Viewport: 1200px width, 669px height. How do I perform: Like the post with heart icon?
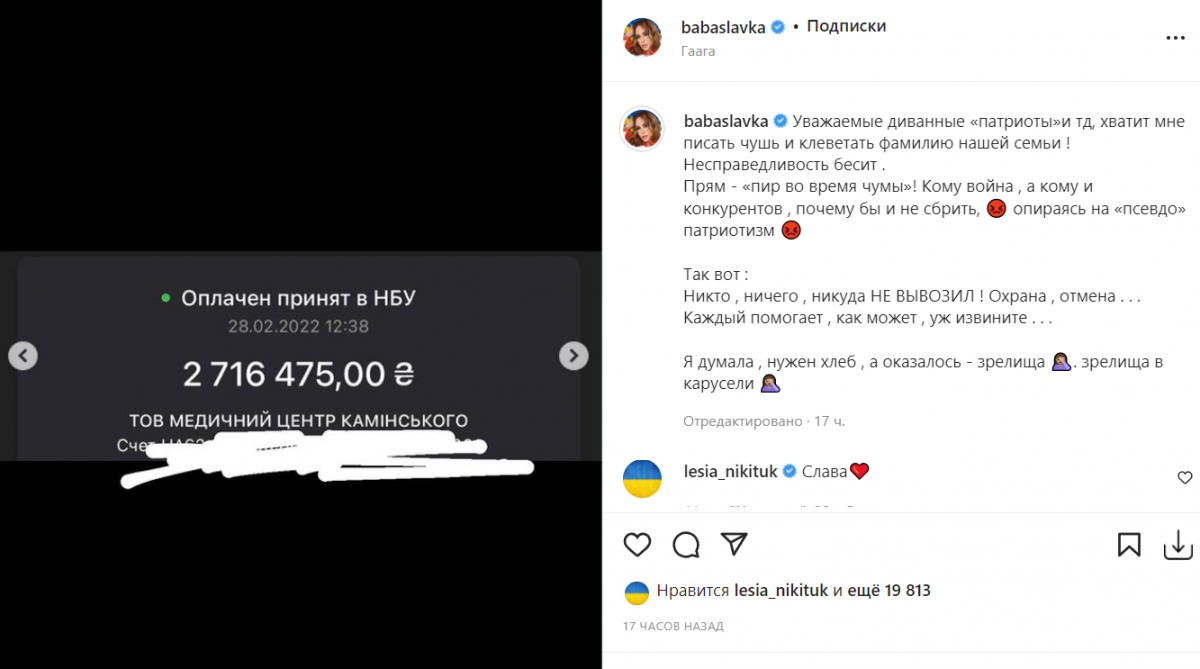(637, 544)
